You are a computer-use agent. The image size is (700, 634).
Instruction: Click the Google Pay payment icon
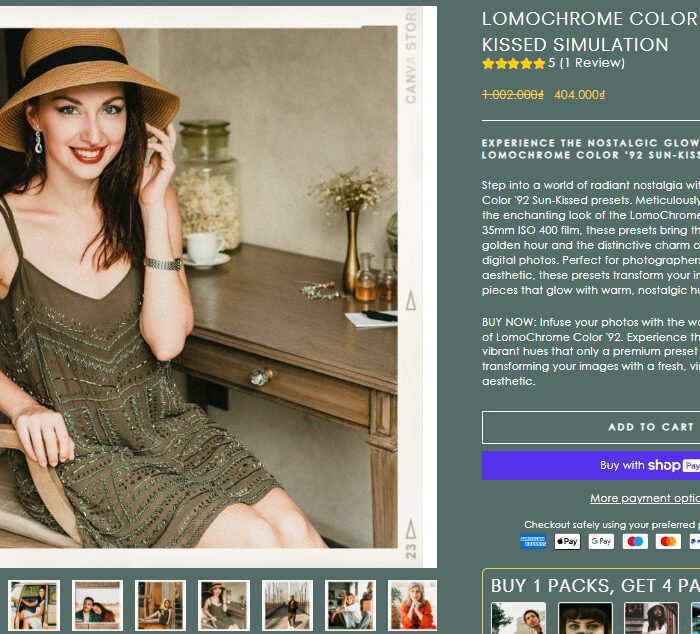tap(601, 542)
